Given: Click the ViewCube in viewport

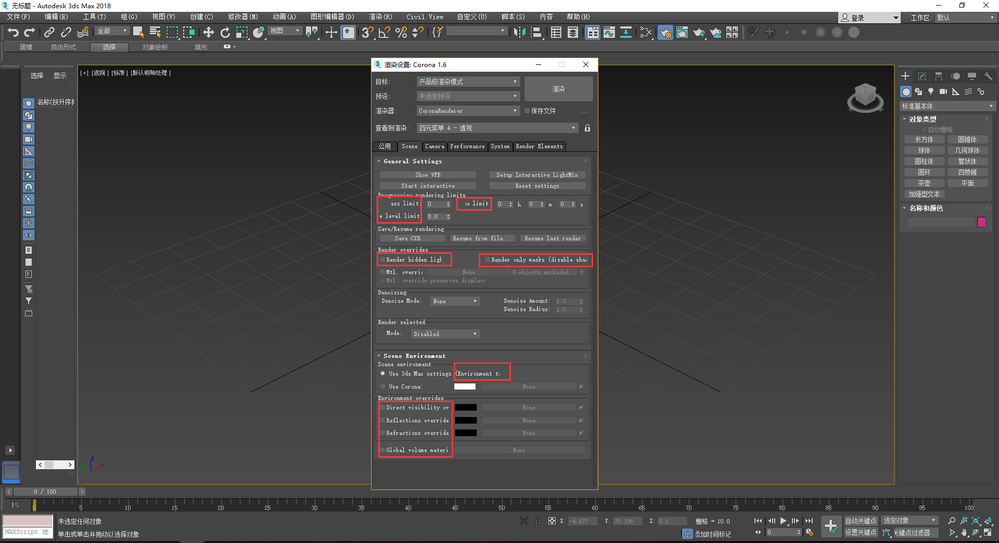Looking at the screenshot, I should click(x=865, y=97).
